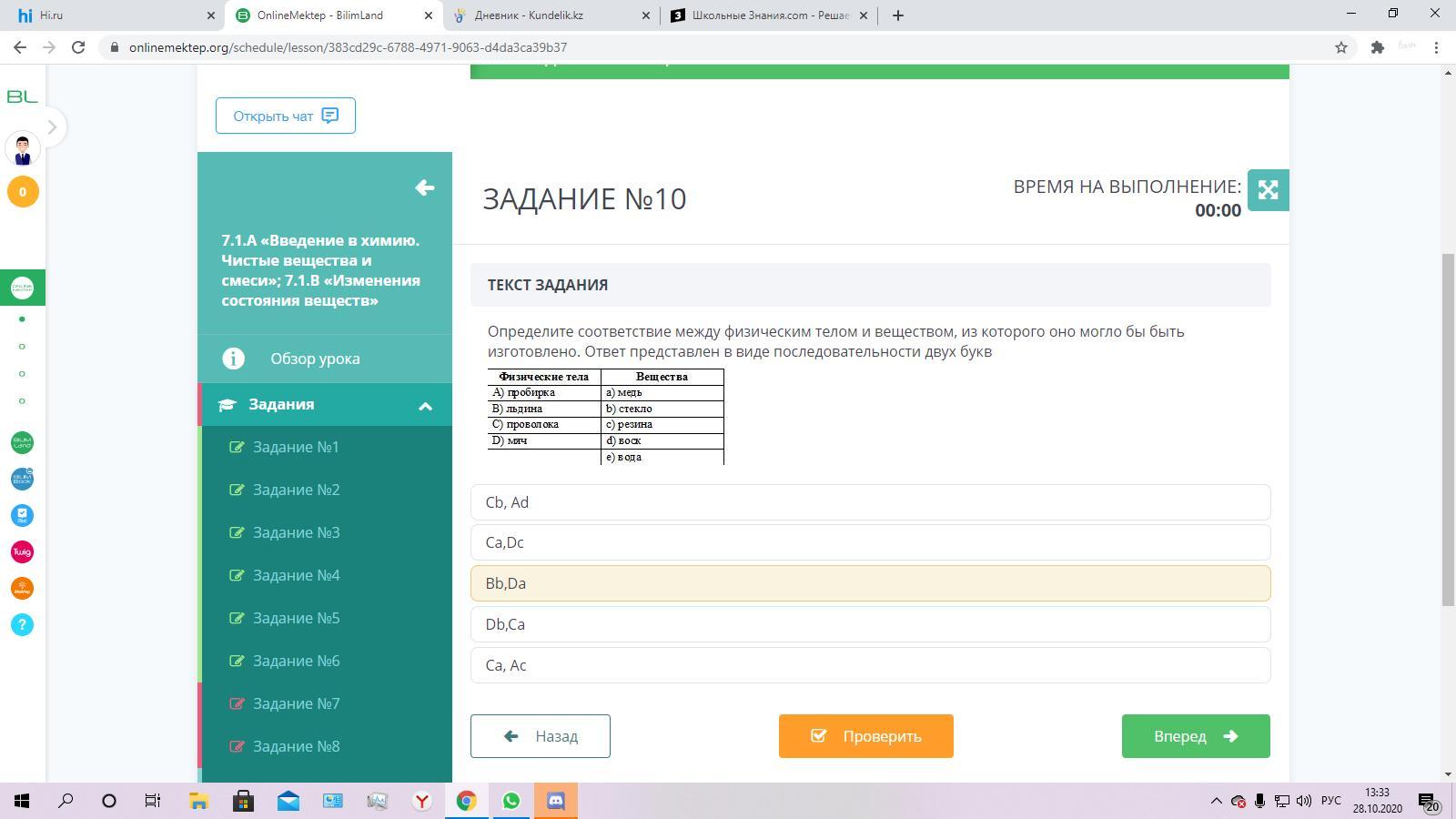1456x819 pixels.
Task: Select answer option Ca, Ac
Action: [x=870, y=665]
